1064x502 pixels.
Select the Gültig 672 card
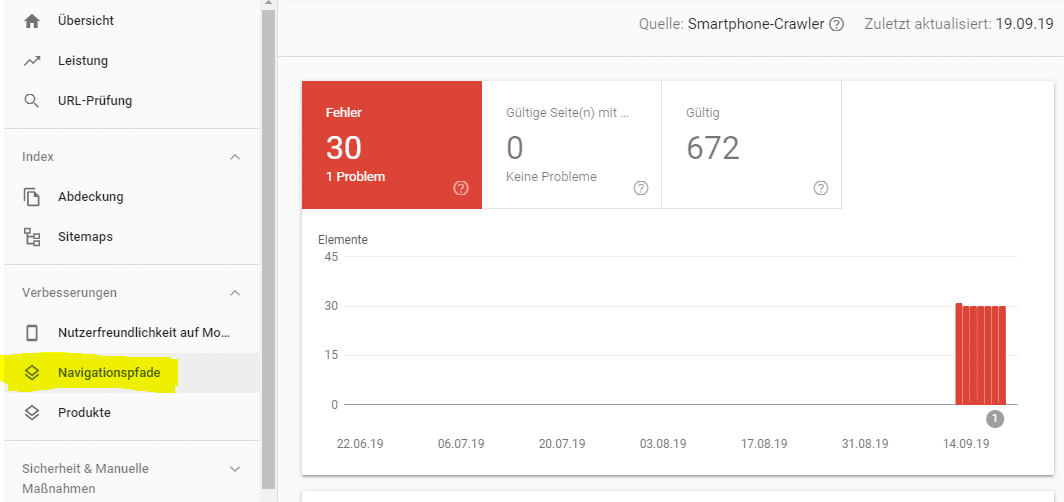point(751,145)
